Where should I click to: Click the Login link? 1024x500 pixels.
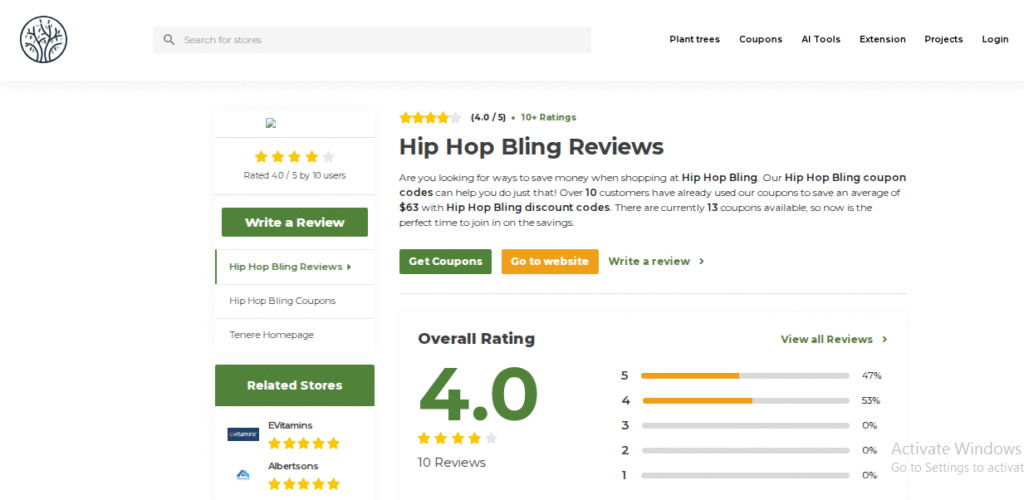995,39
